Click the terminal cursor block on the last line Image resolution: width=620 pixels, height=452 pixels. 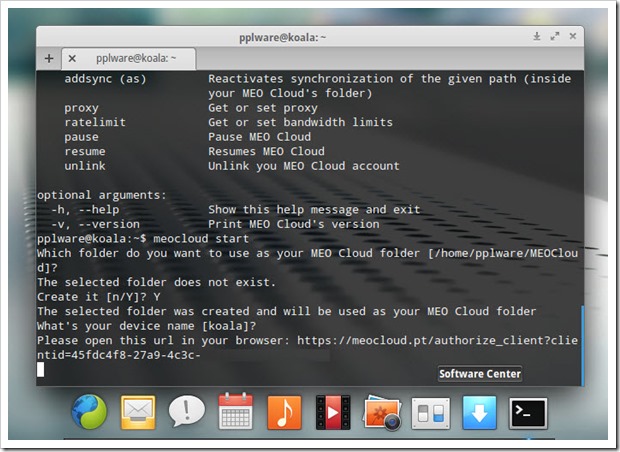(x=41, y=370)
